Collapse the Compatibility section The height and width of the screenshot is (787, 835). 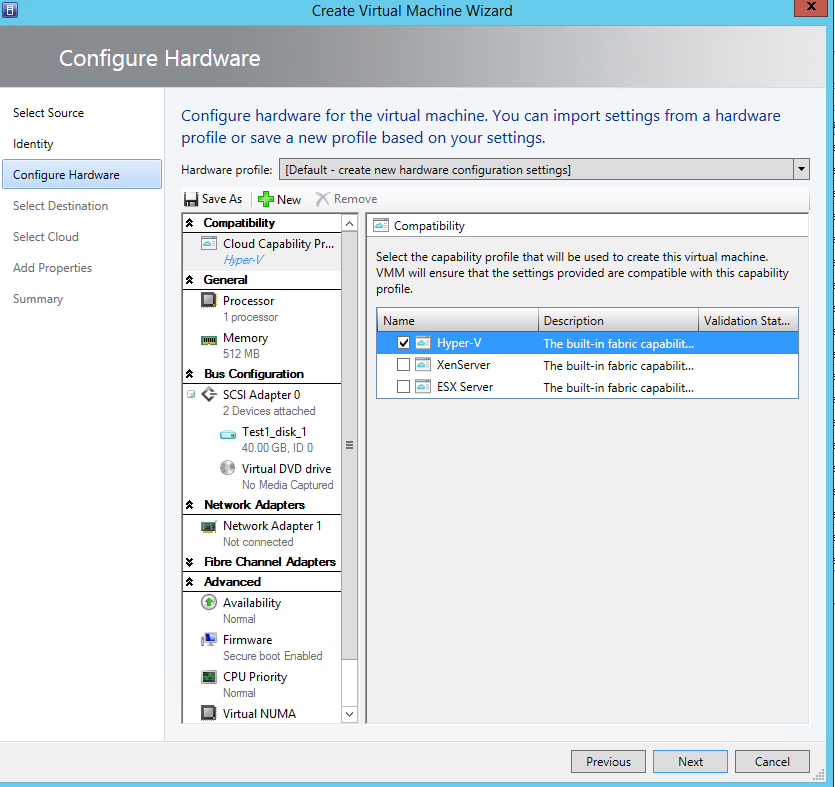(x=190, y=223)
